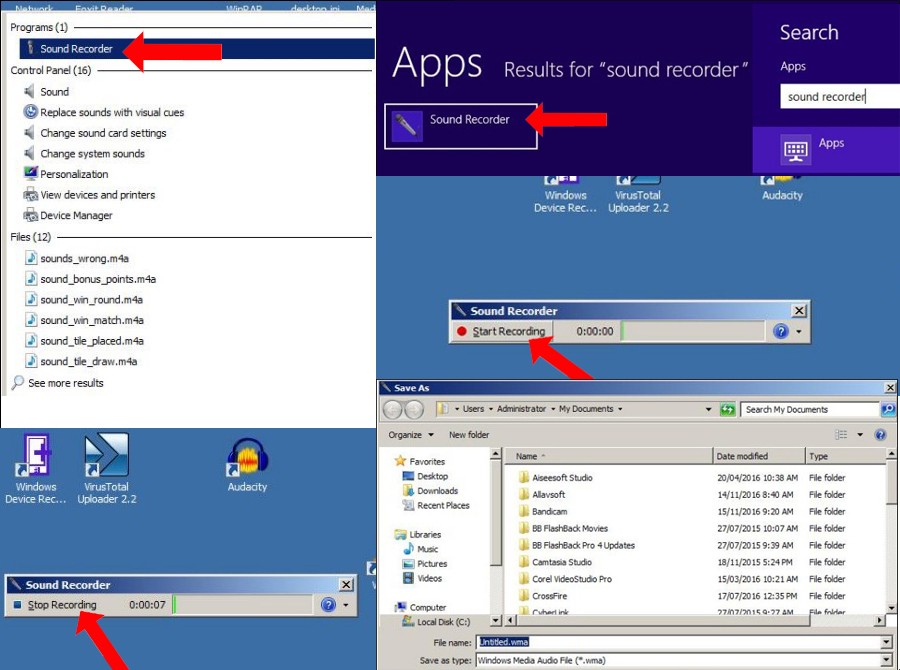Click the Back arrow in Save As dialog
900x670 pixels.
[x=393, y=410]
